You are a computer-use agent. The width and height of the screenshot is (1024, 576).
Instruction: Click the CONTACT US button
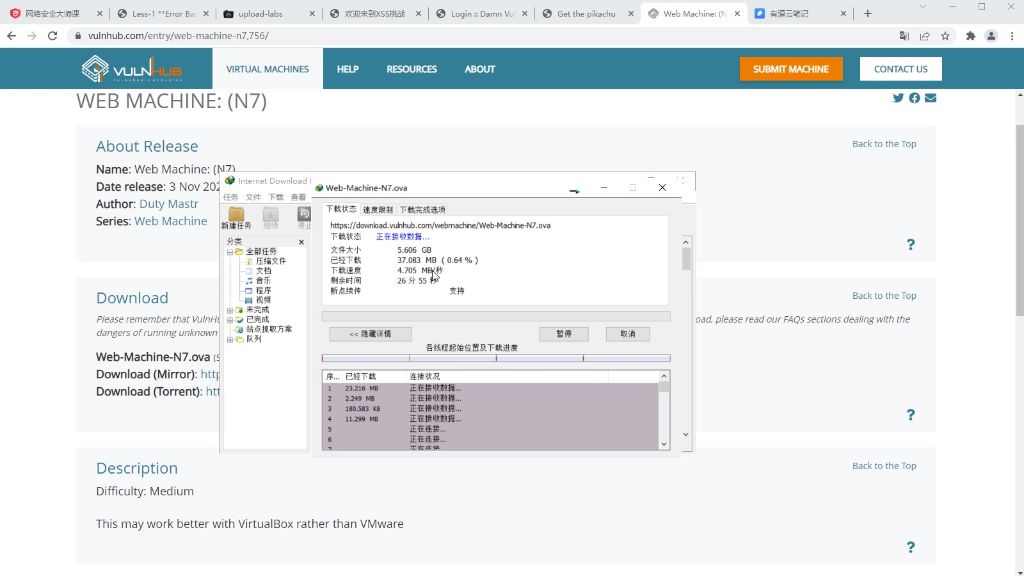pyautogui.click(x=901, y=69)
